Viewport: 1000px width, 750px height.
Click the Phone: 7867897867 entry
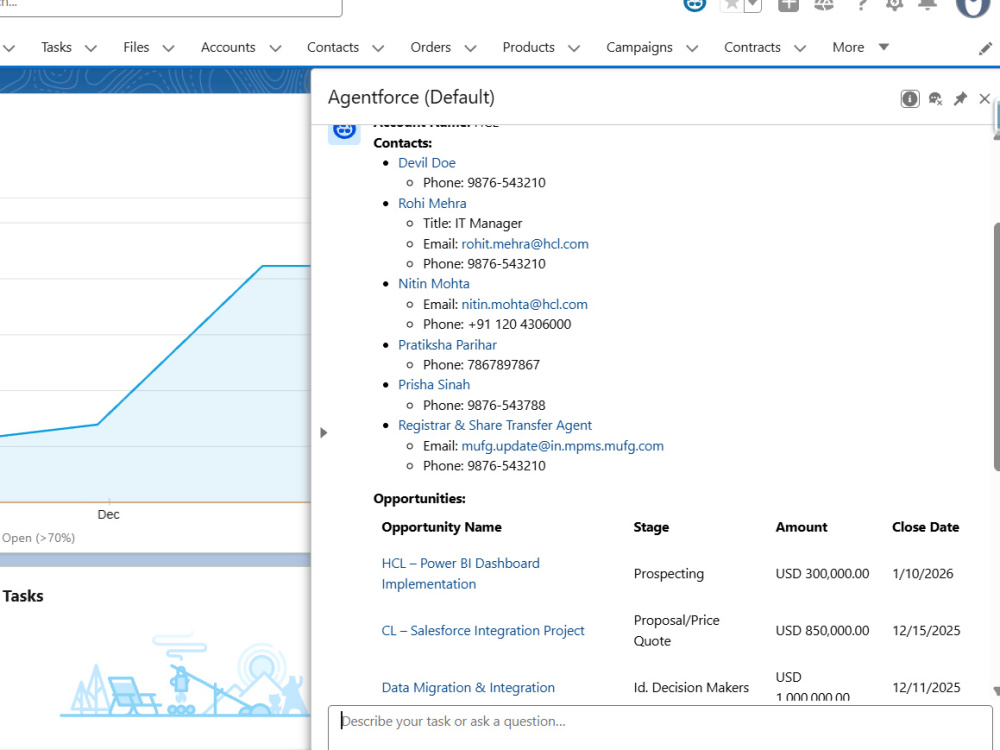coord(481,365)
